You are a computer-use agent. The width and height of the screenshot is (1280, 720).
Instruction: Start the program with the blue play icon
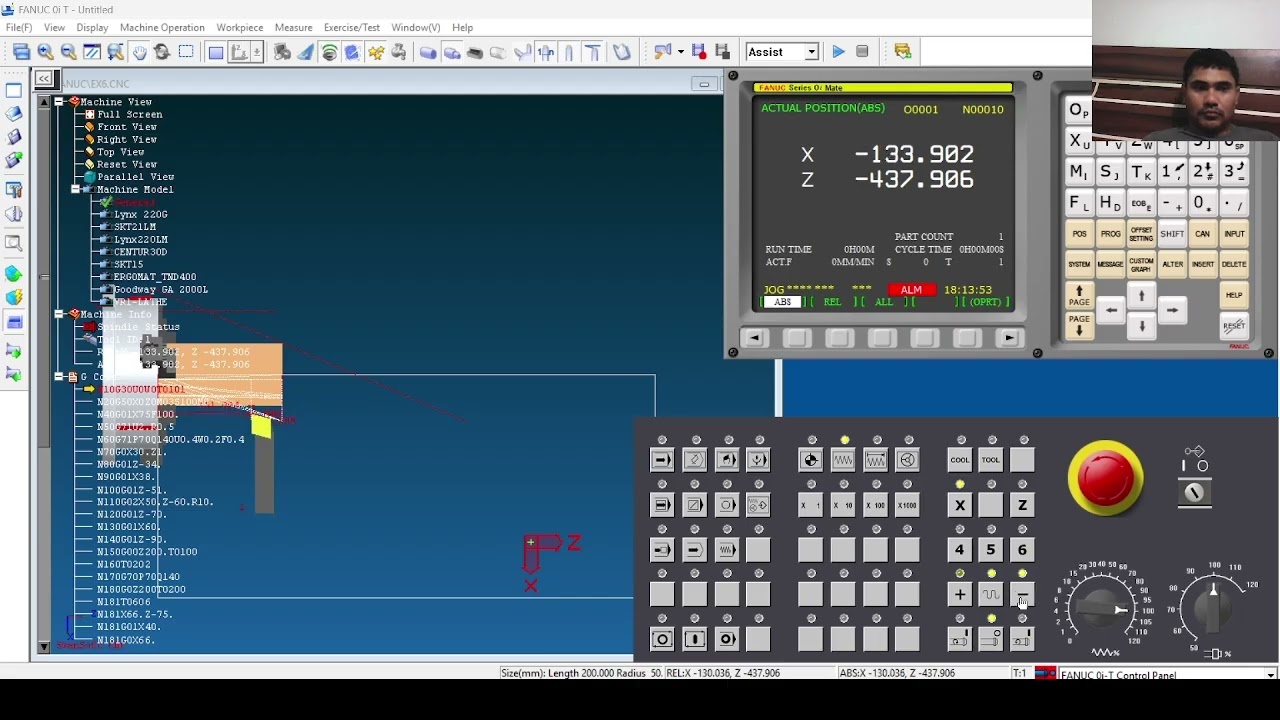[x=838, y=52]
